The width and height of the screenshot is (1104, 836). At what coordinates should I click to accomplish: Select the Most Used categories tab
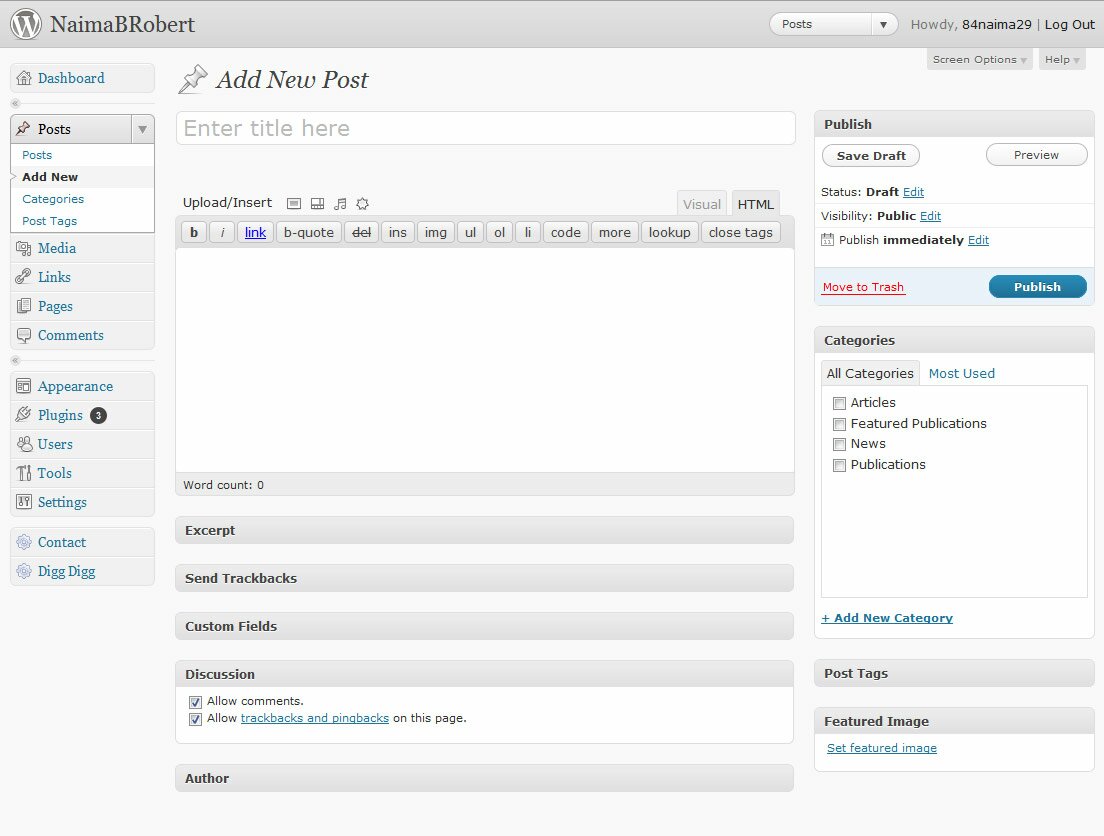click(962, 373)
